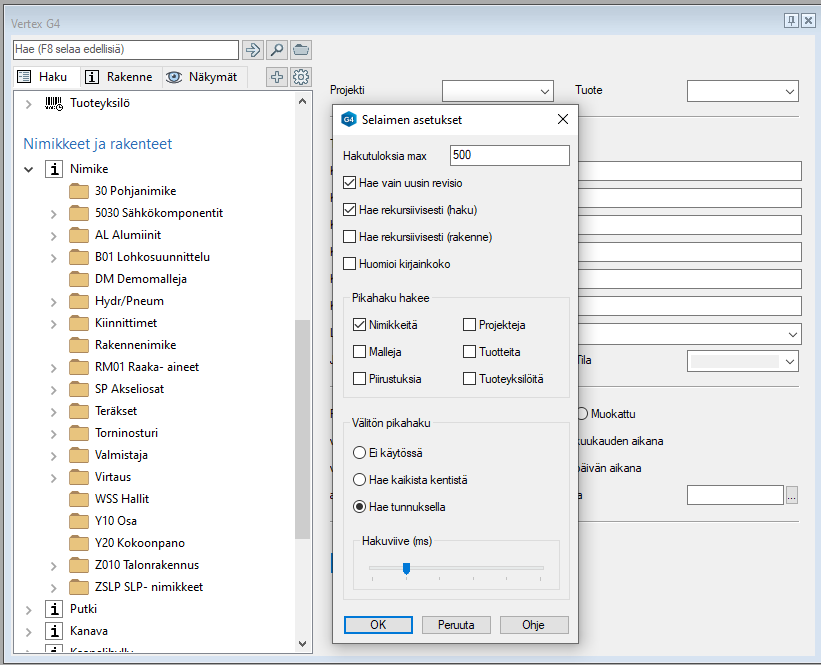Open the Näkymät tab
Screen dimensions: 821x665
point(202,77)
